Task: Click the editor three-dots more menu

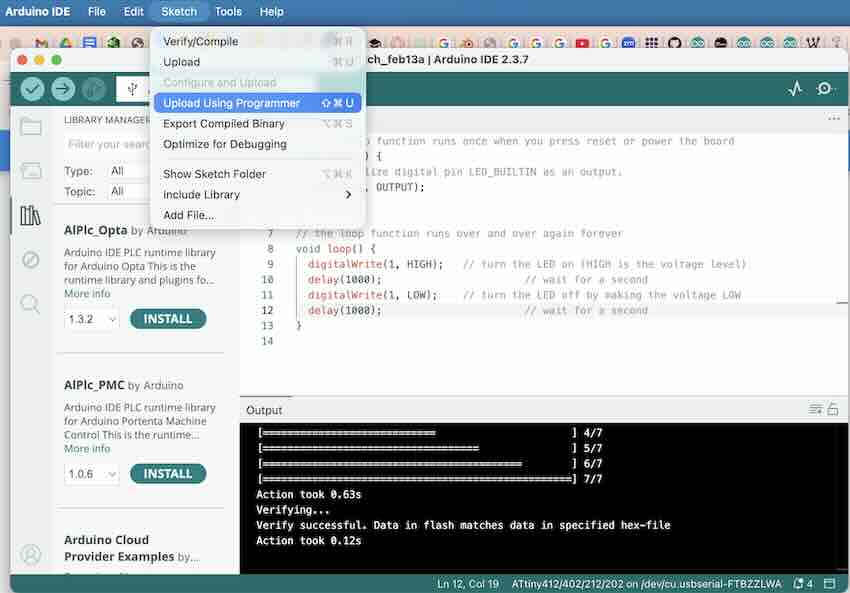Action: pyautogui.click(x=834, y=119)
